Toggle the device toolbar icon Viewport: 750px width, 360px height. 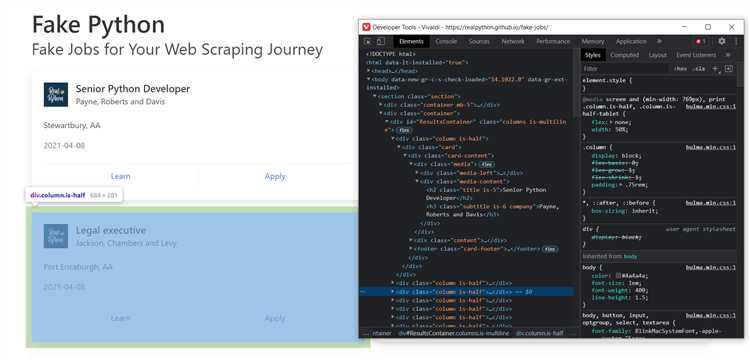(x=380, y=42)
